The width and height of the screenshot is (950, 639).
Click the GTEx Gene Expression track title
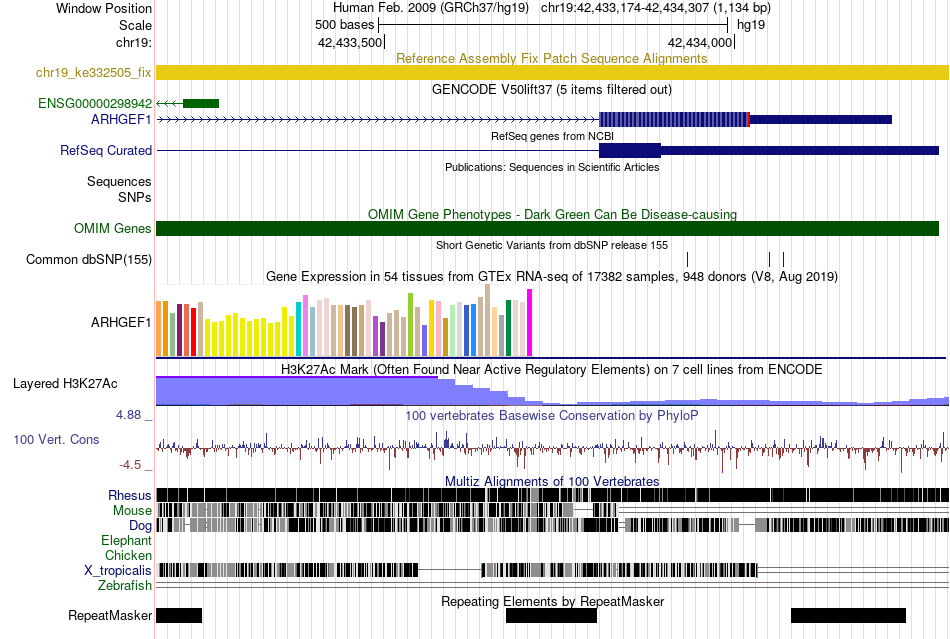(x=552, y=276)
